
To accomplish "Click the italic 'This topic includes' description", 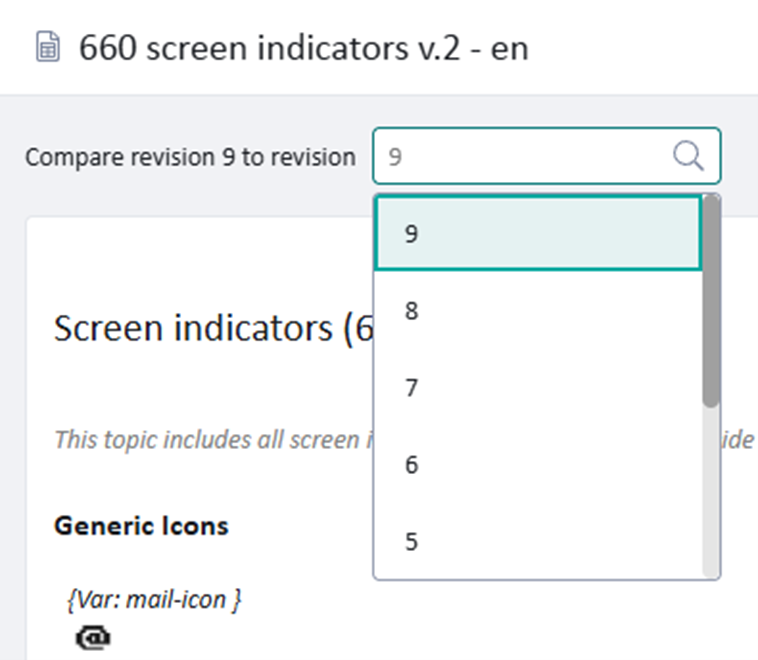I will [212, 439].
